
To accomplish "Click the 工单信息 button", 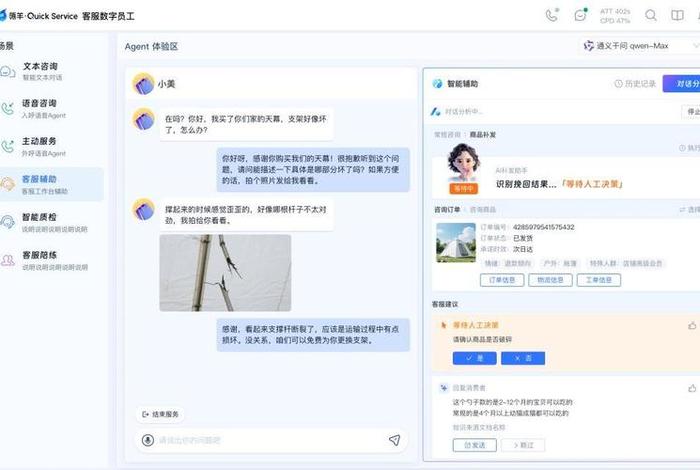I will 599,280.
